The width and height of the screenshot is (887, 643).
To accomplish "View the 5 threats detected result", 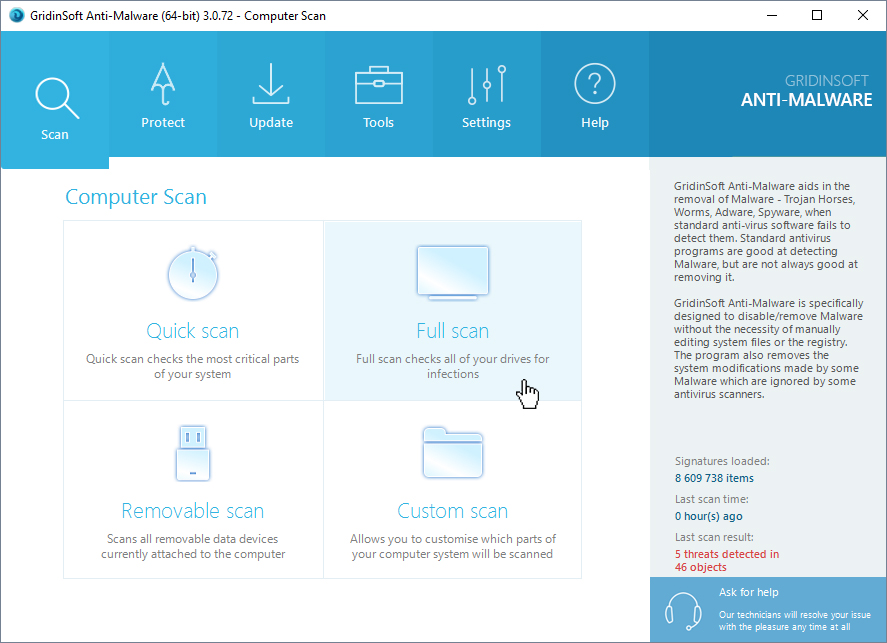I will click(726, 554).
